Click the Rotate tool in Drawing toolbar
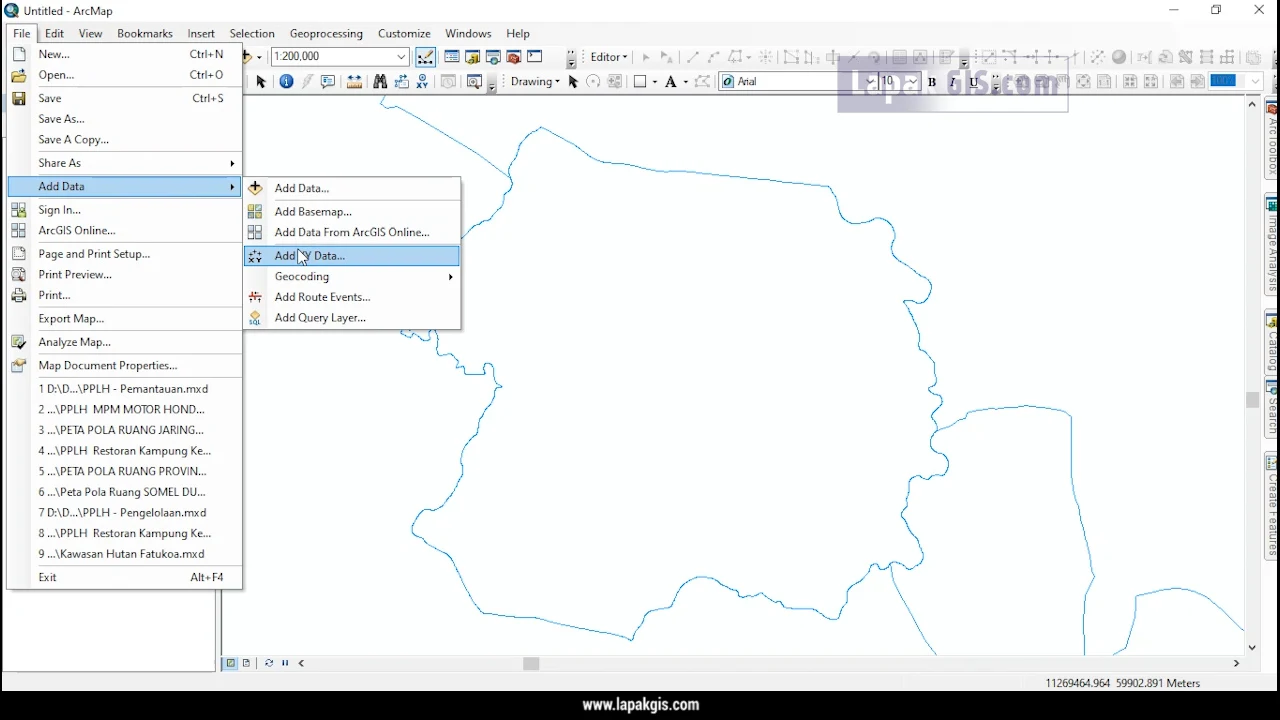The height and width of the screenshot is (720, 1280). pyautogui.click(x=594, y=82)
